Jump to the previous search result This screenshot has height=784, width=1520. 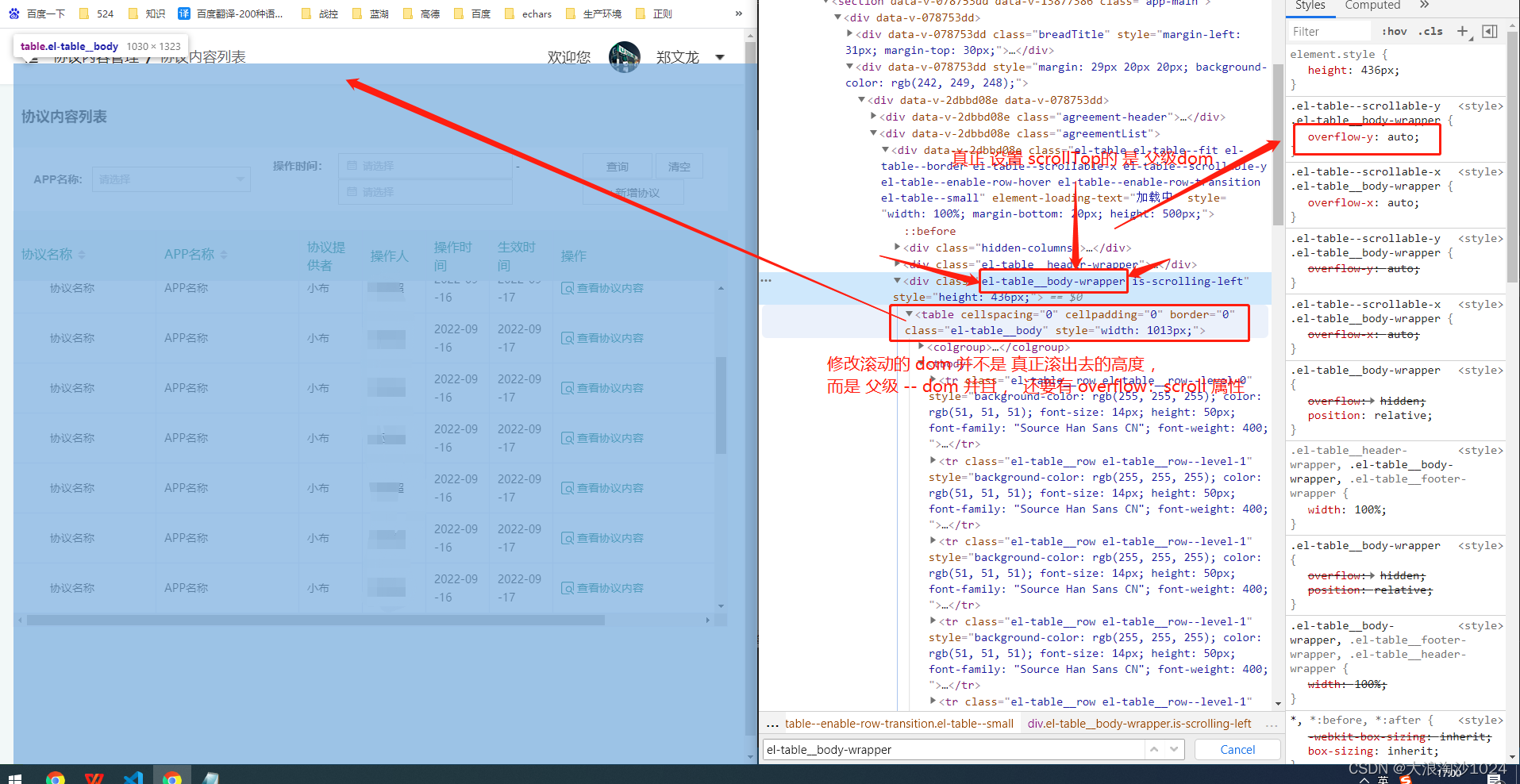(x=1155, y=750)
